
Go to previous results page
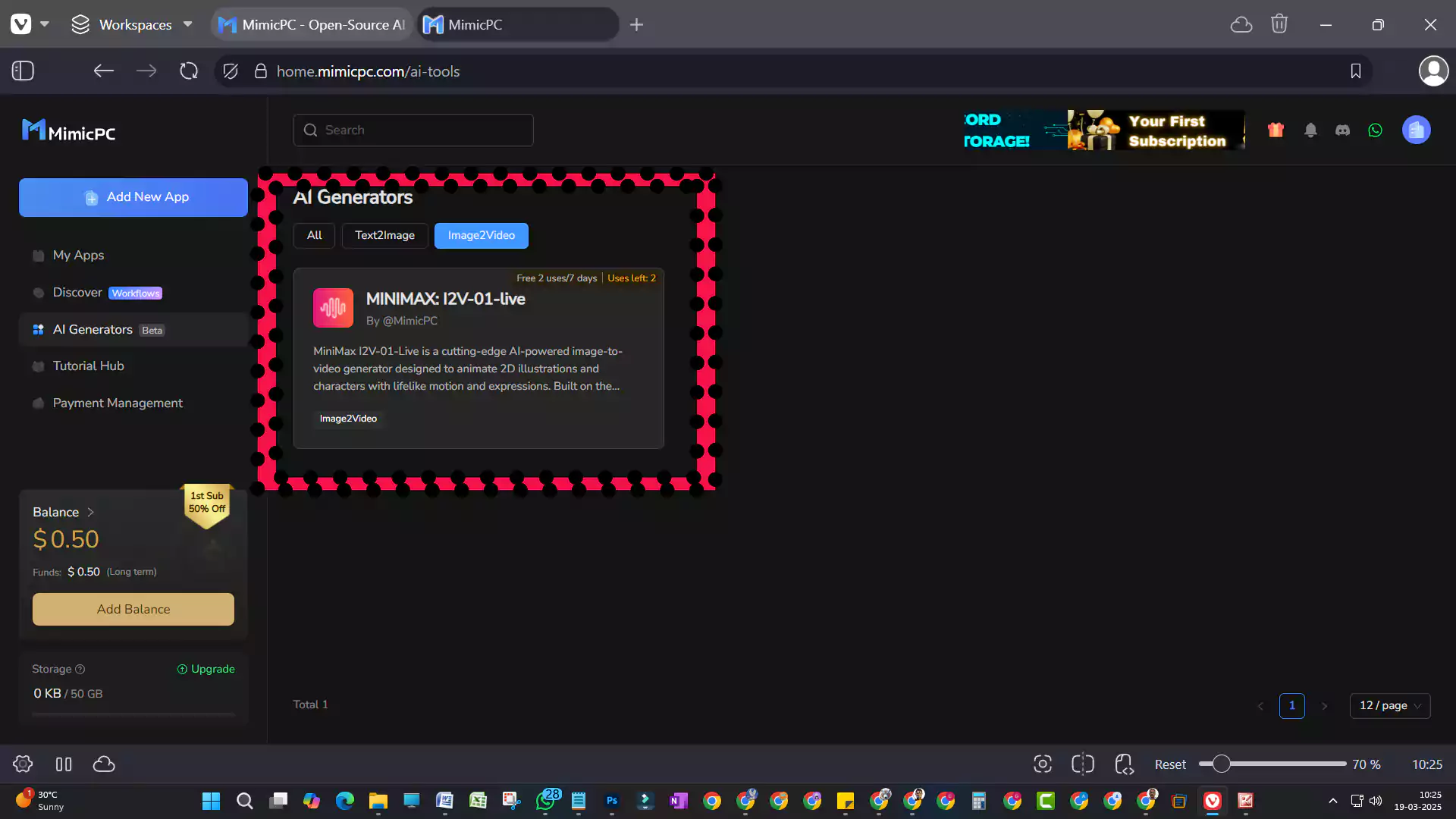[x=1260, y=706]
